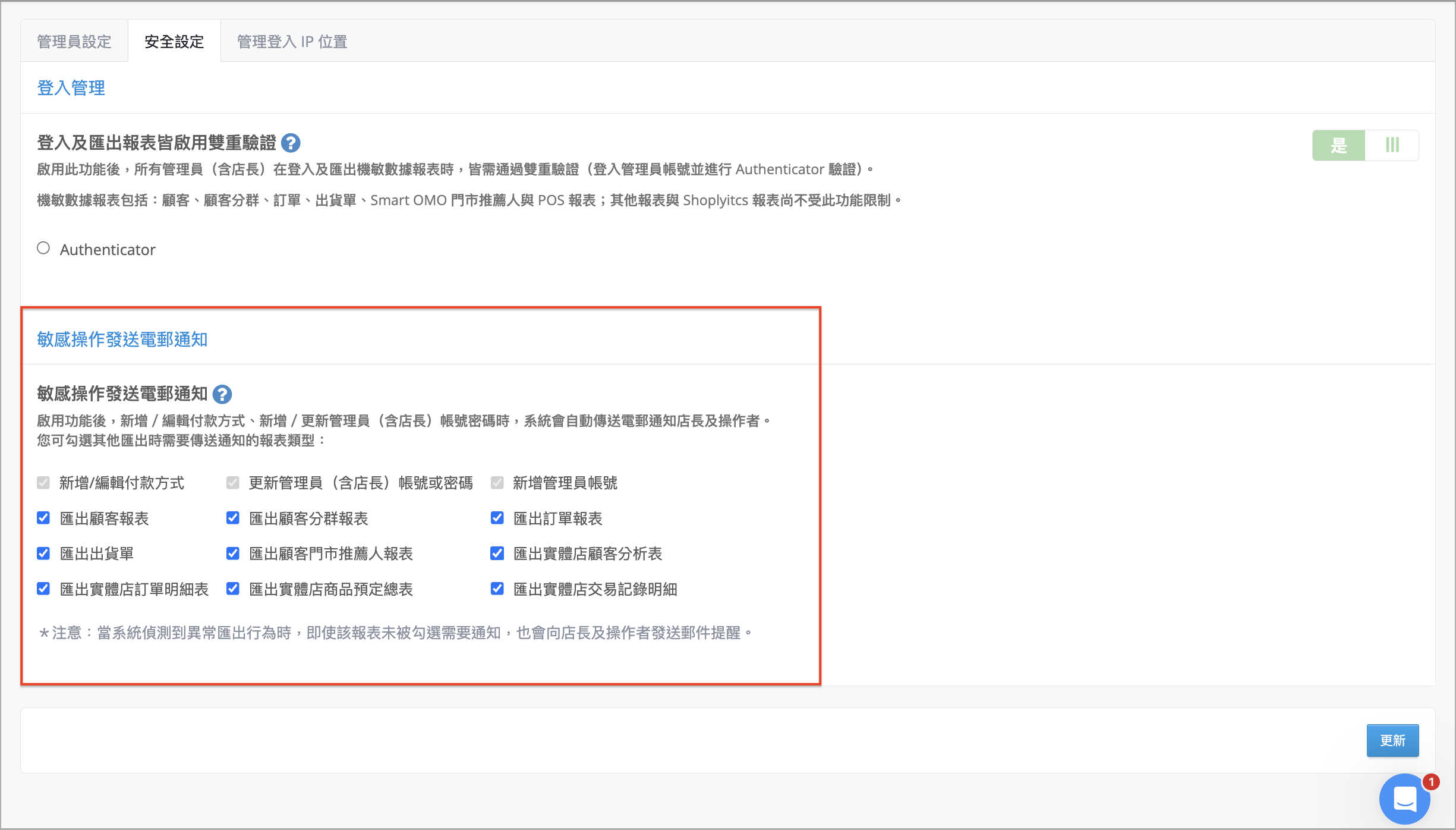Open help icon beside 敏感操作發送電郵通知
The height and width of the screenshot is (830, 1456).
click(222, 394)
